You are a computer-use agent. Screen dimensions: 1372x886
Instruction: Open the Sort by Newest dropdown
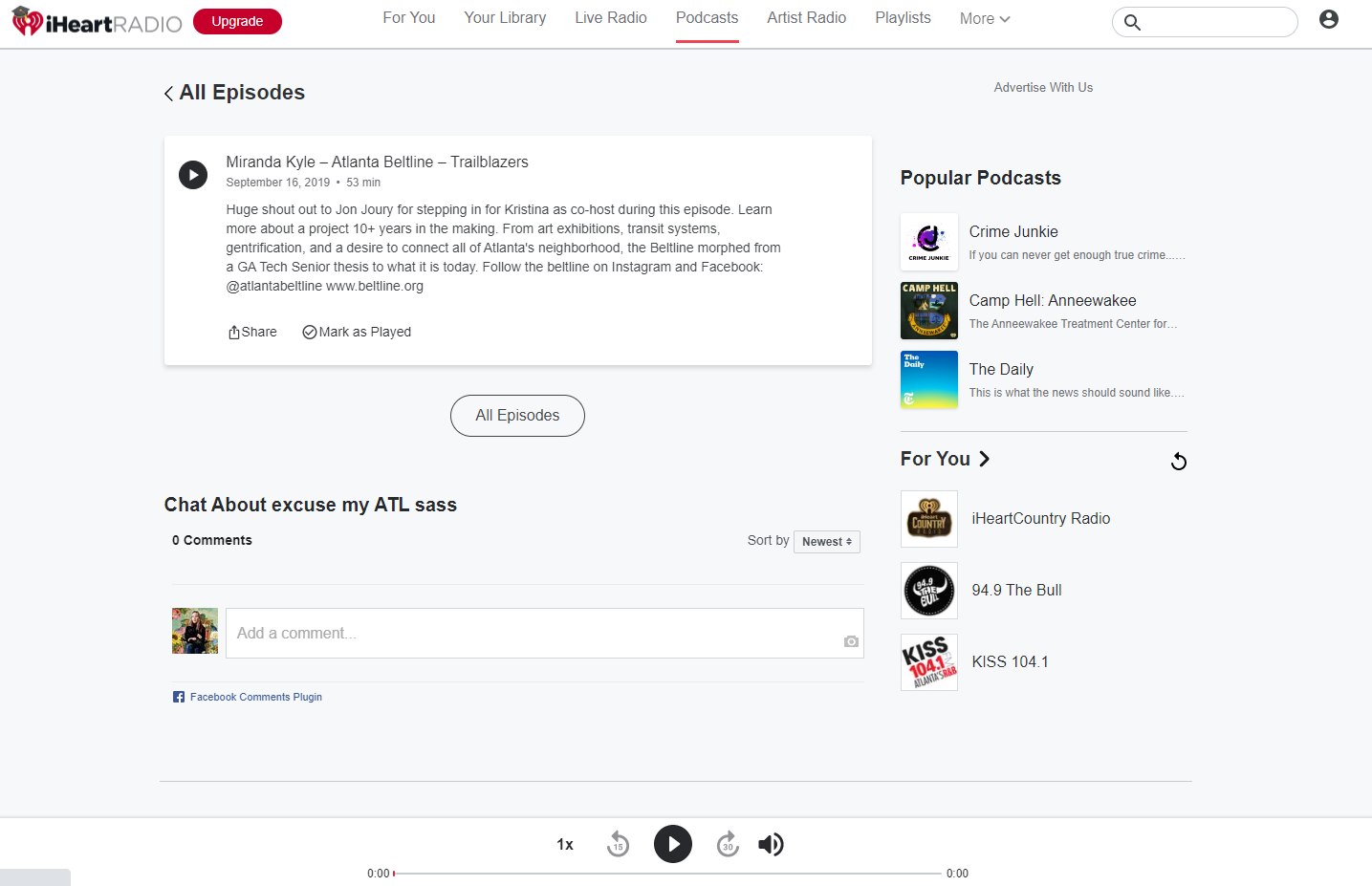pos(827,542)
